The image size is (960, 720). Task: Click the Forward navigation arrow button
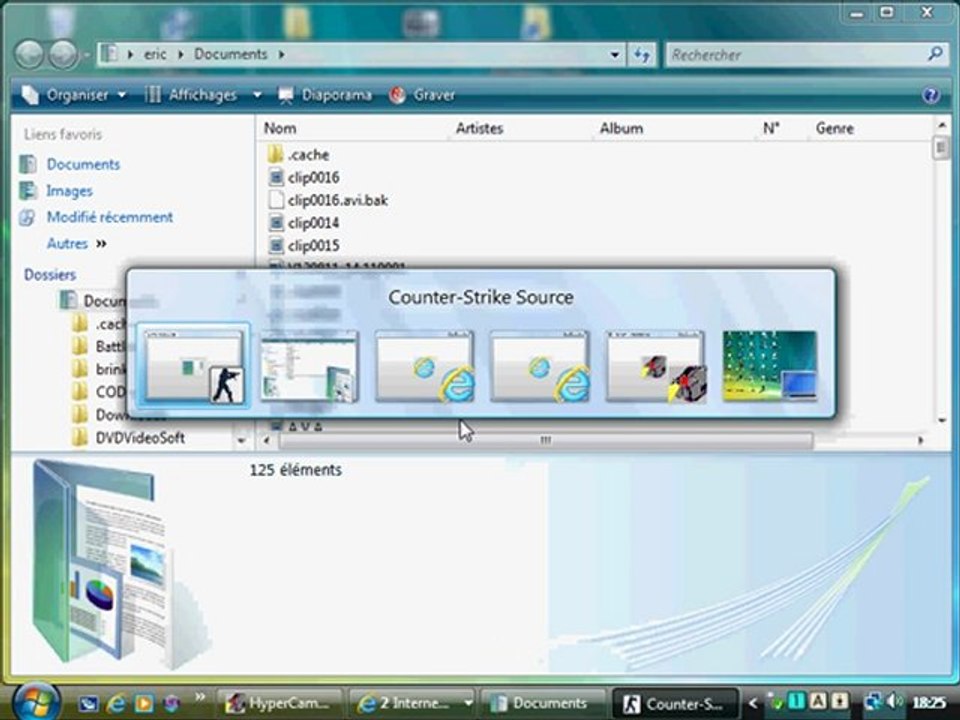pyautogui.click(x=63, y=54)
